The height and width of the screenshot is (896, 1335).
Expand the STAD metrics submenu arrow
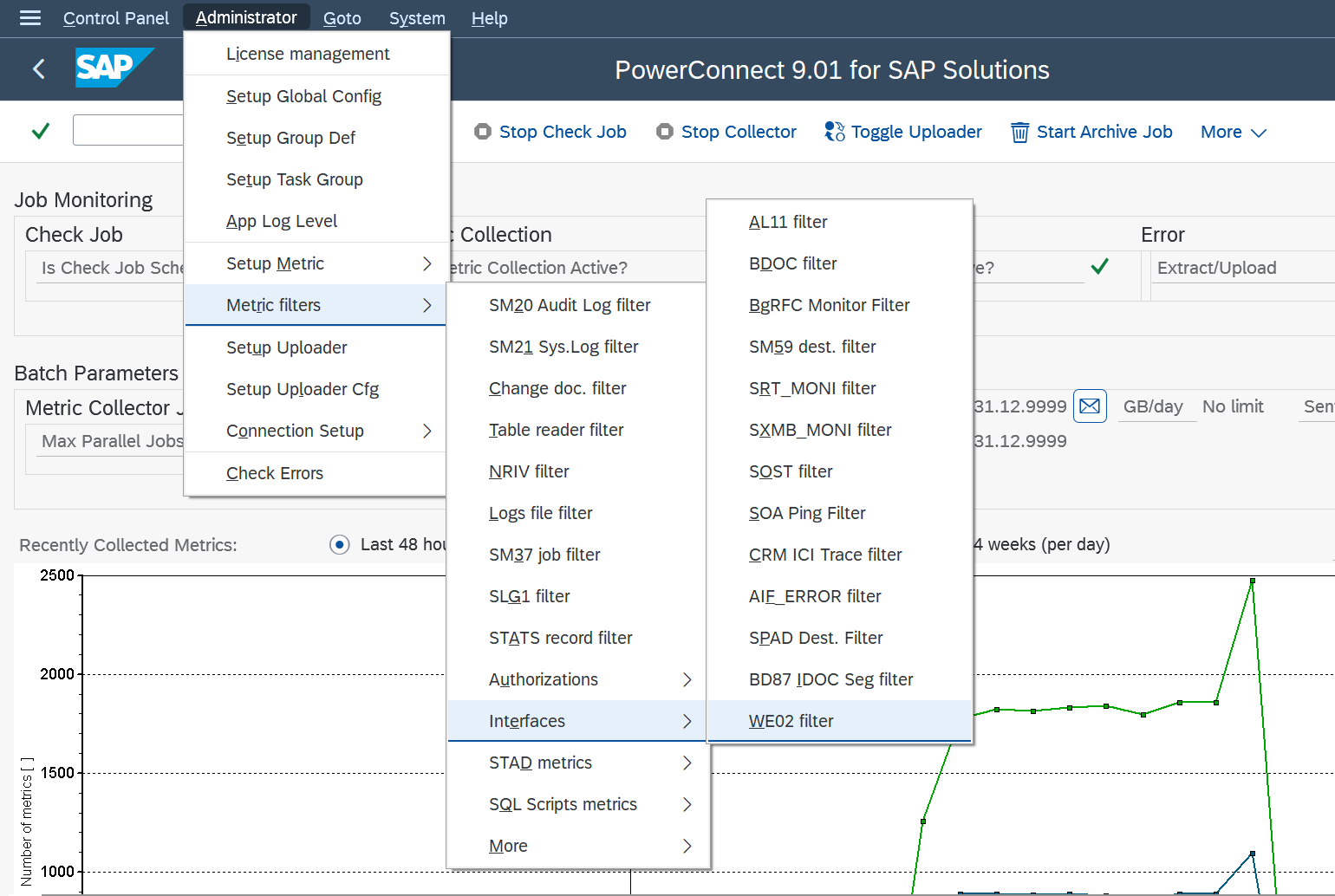coord(687,763)
